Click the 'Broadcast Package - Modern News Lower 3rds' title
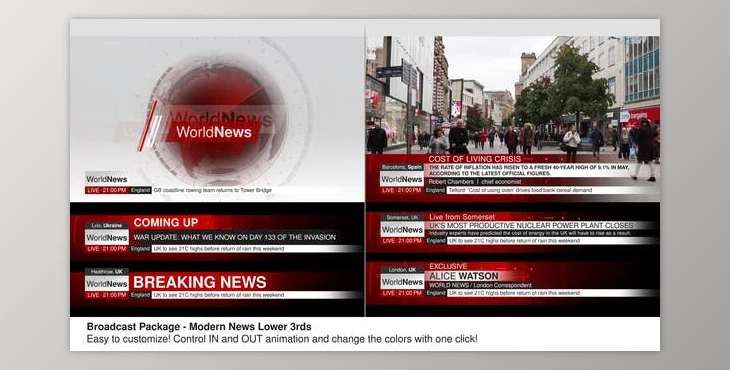730x370 pixels. click(x=199, y=327)
